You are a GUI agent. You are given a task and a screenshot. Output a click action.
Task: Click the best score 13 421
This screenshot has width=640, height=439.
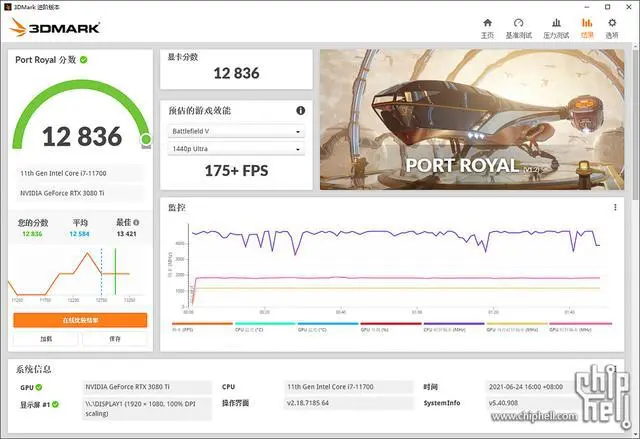(x=127, y=234)
